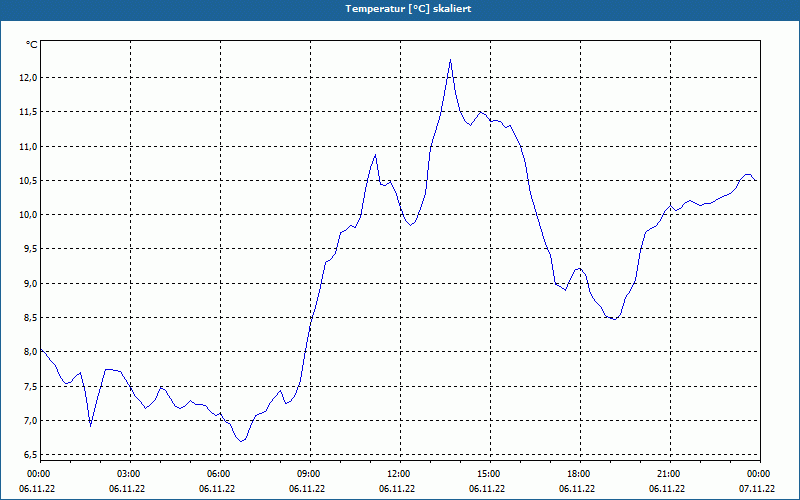The height and width of the screenshot is (500, 800).
Task: Click the 9,0 temperature axis label
Action: tap(30, 284)
